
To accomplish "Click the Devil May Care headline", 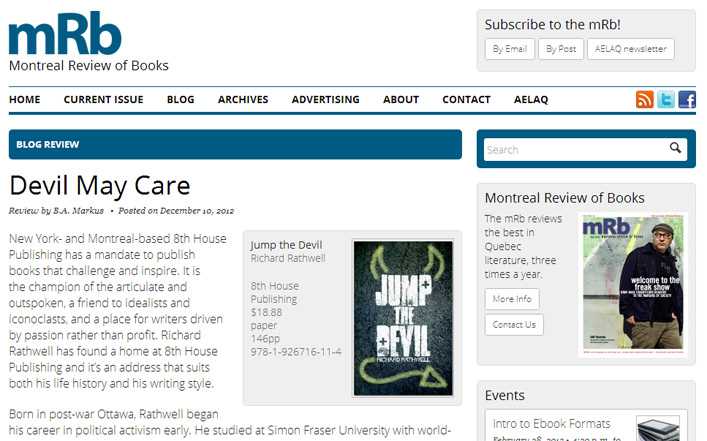I will (100, 186).
